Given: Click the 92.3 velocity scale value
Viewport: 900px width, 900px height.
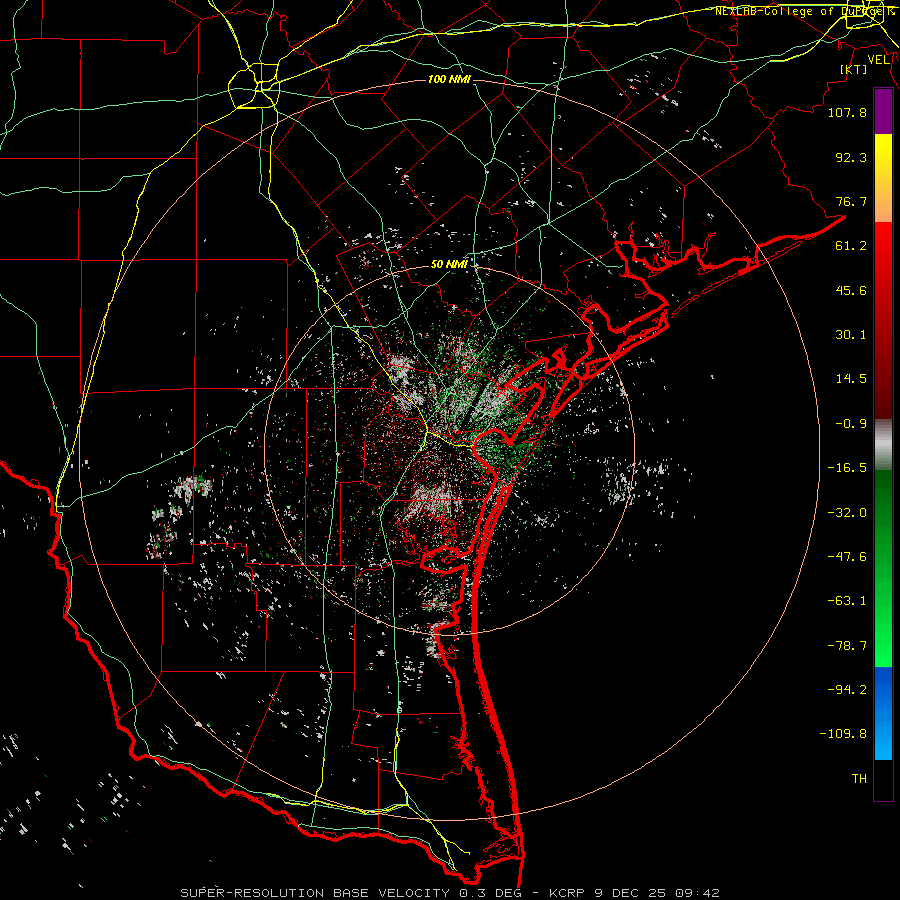Looking at the screenshot, I should [x=851, y=157].
